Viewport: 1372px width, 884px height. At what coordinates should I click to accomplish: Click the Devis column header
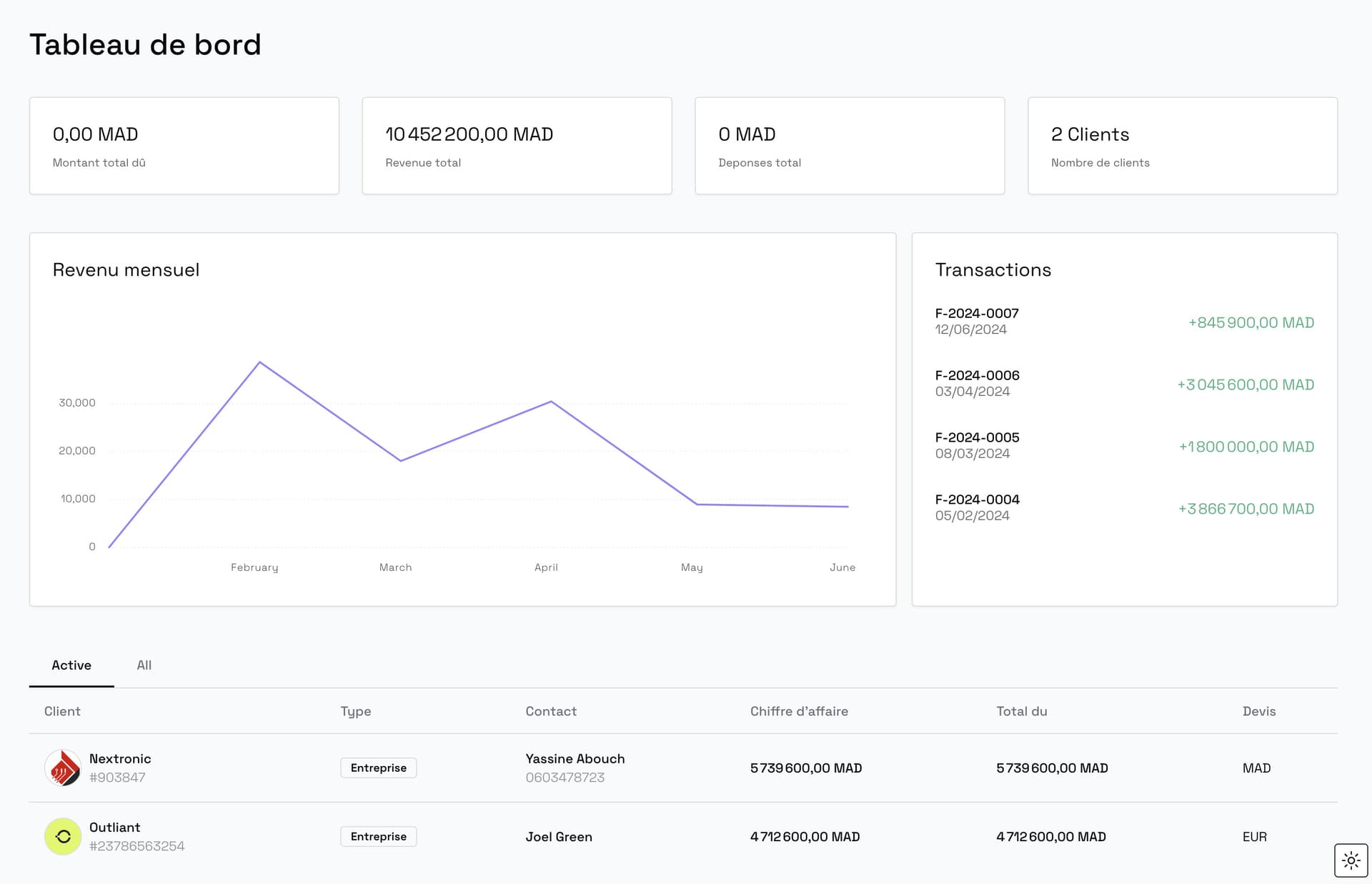(1259, 711)
